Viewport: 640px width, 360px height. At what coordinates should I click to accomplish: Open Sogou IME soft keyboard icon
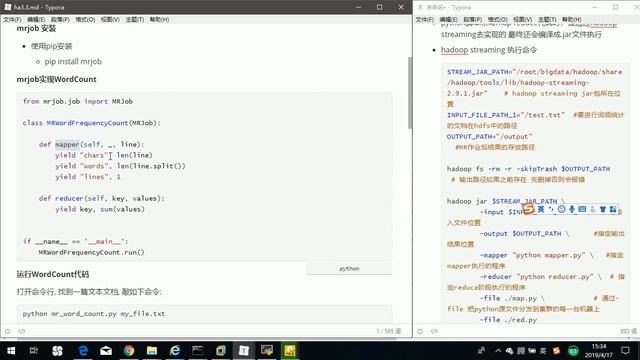point(582,209)
